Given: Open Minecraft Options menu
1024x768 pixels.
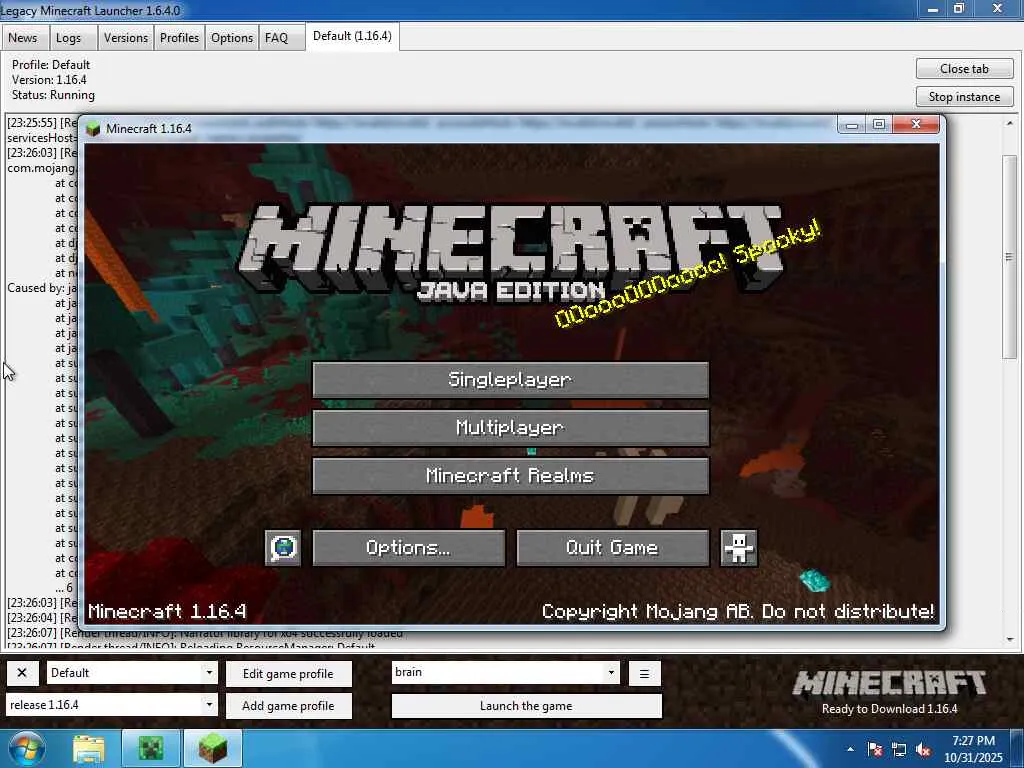Looking at the screenshot, I should point(409,547).
